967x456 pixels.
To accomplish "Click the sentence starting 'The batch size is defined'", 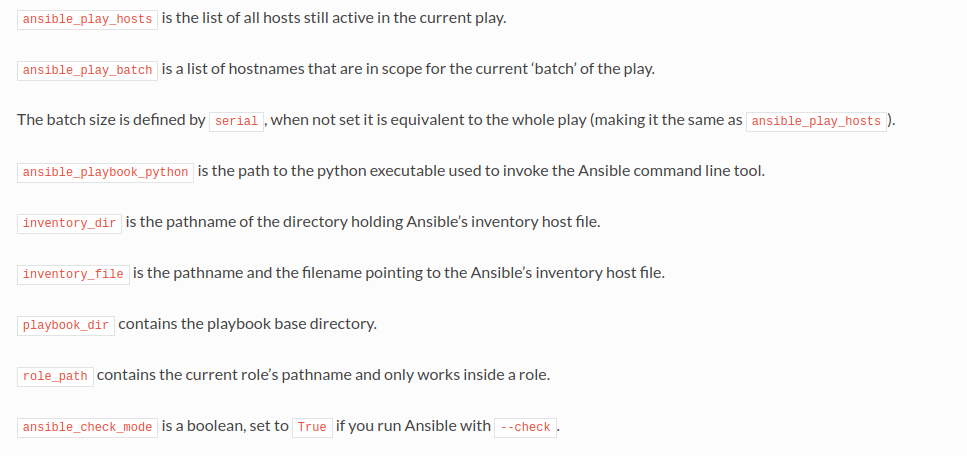I will coord(456,120).
